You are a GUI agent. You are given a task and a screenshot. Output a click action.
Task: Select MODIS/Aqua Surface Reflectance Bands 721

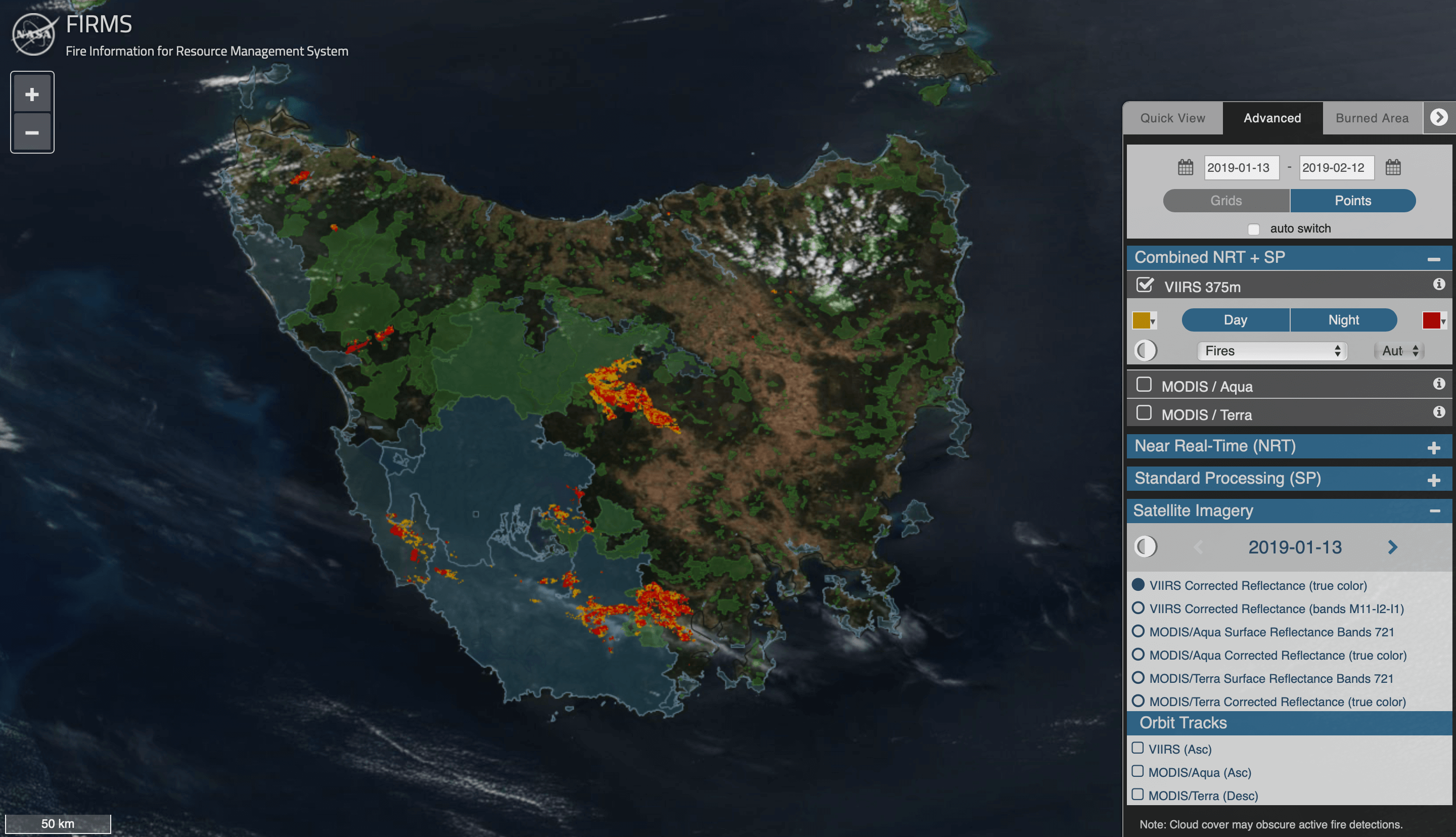pos(1137,631)
